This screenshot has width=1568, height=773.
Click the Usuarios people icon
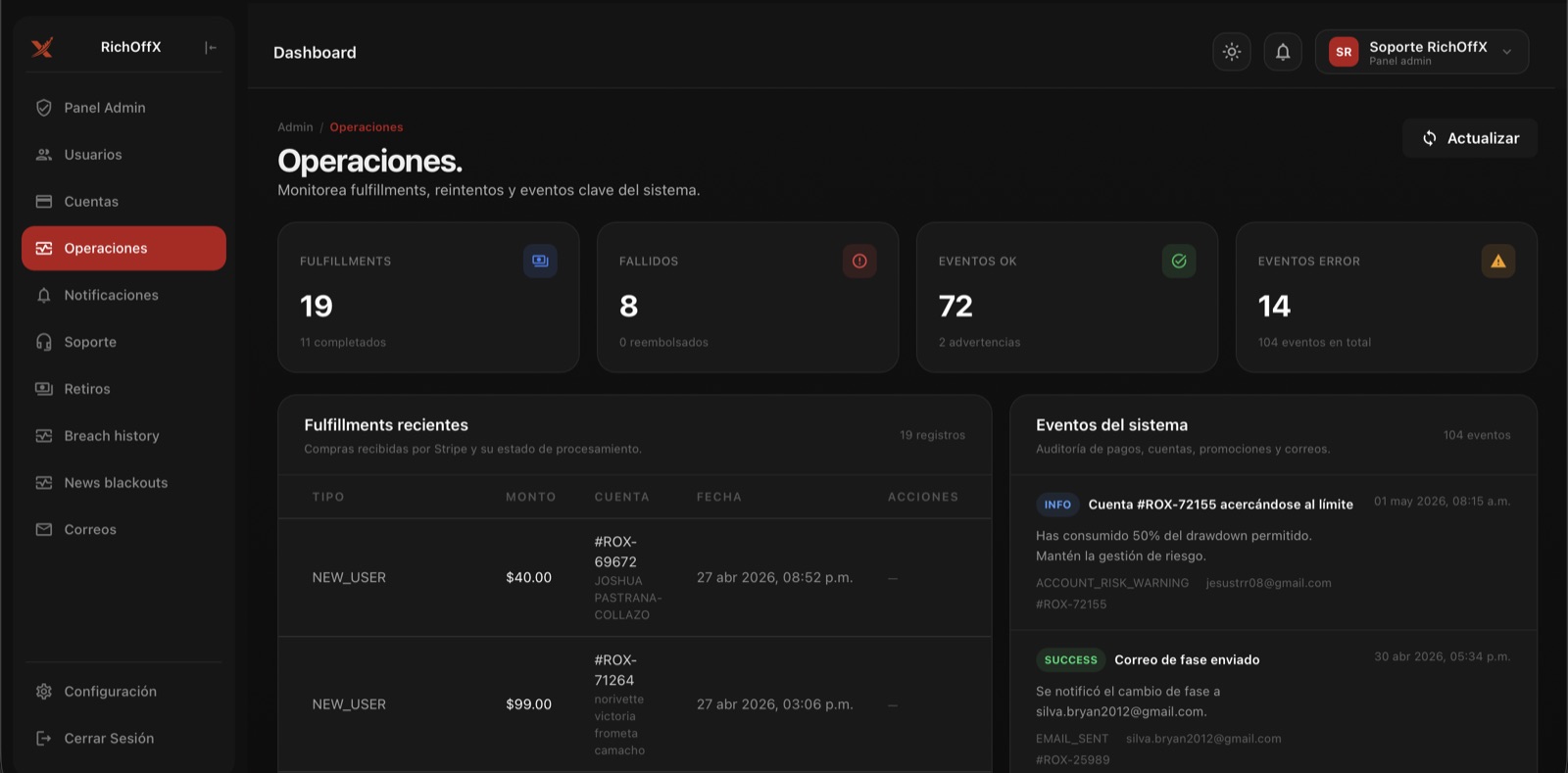(43, 155)
